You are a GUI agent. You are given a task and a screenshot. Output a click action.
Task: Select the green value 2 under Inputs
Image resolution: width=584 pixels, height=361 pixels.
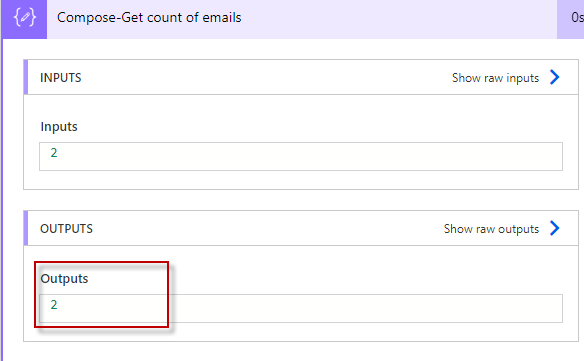coord(54,153)
